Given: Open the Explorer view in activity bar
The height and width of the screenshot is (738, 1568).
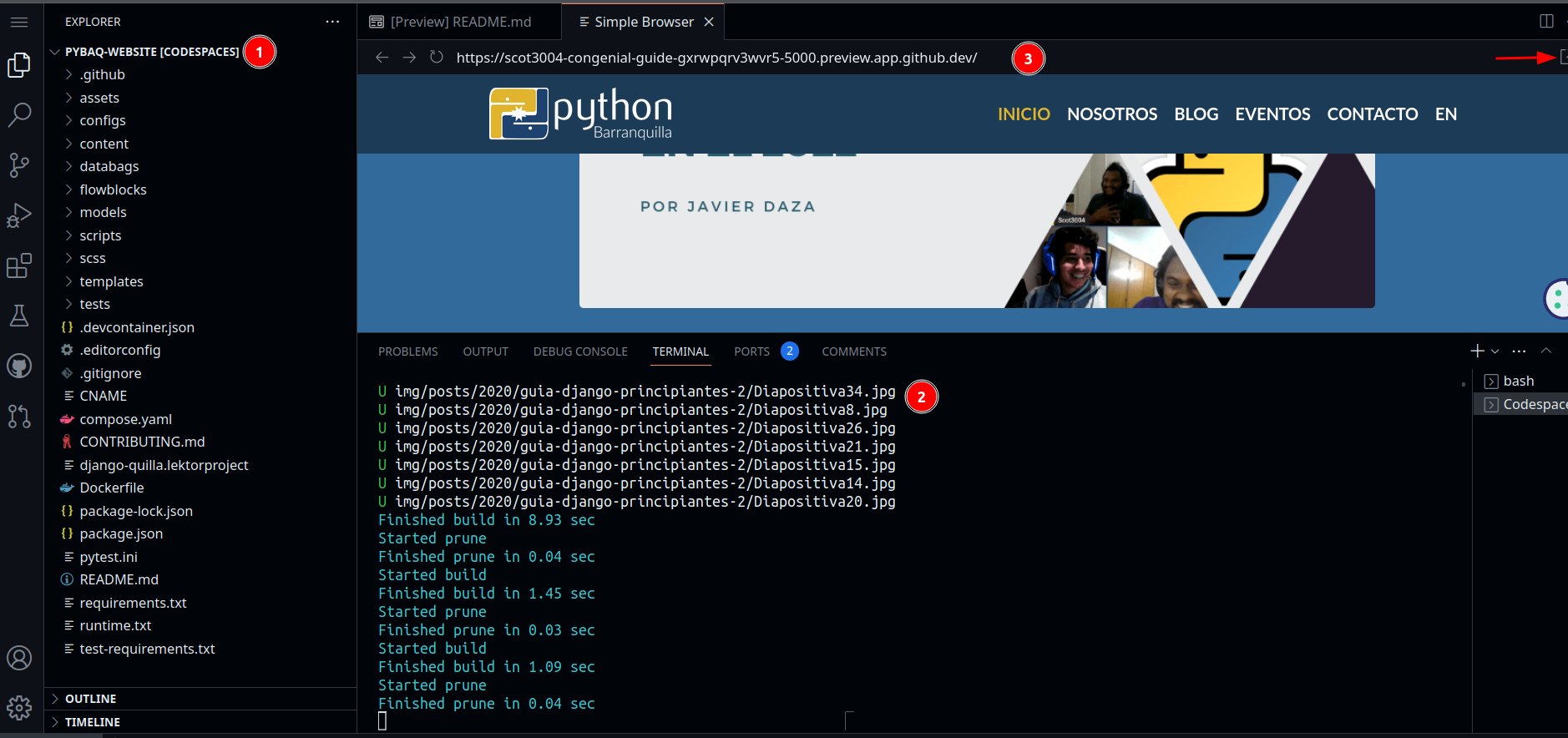Looking at the screenshot, I should pos(19,65).
